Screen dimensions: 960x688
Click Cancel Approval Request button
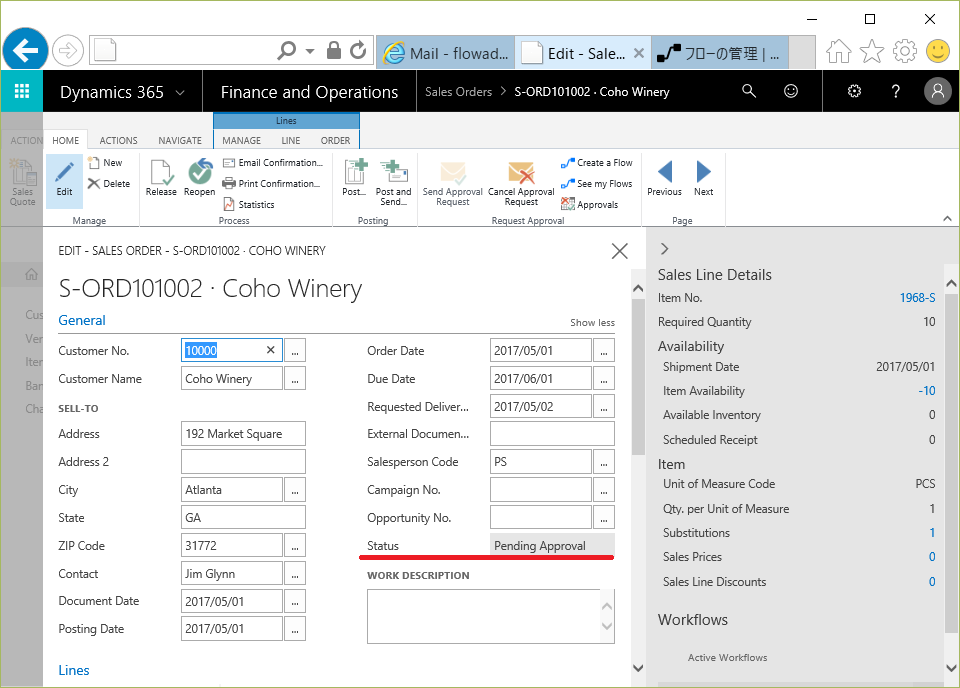point(521,182)
